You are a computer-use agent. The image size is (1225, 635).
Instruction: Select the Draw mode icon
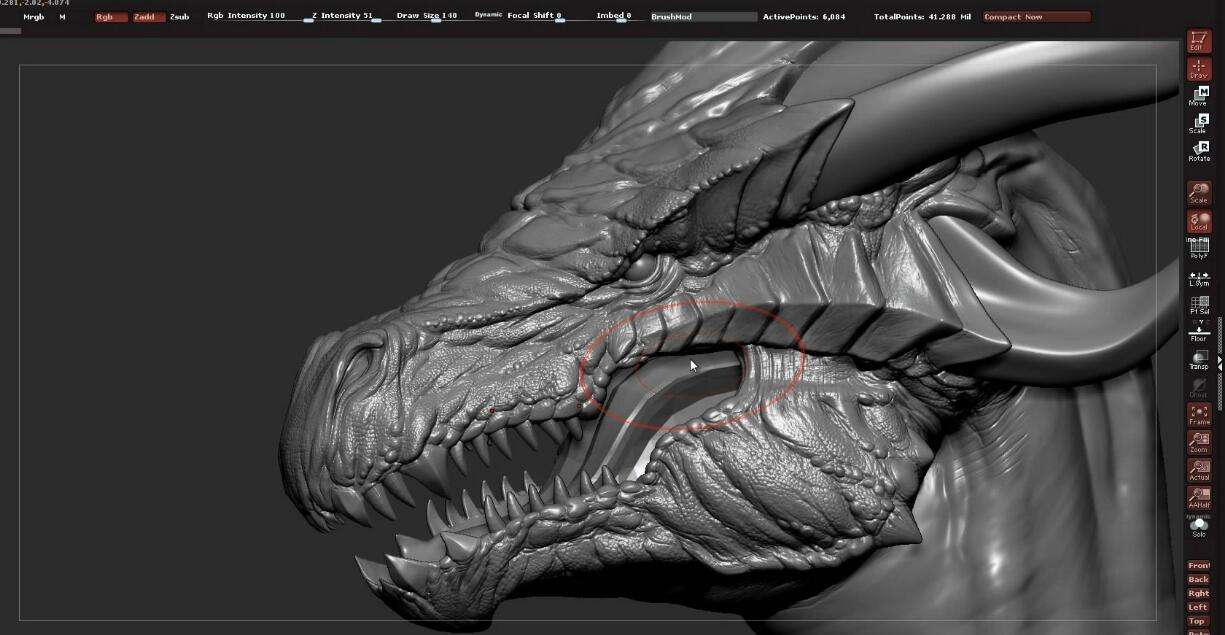click(x=1199, y=69)
